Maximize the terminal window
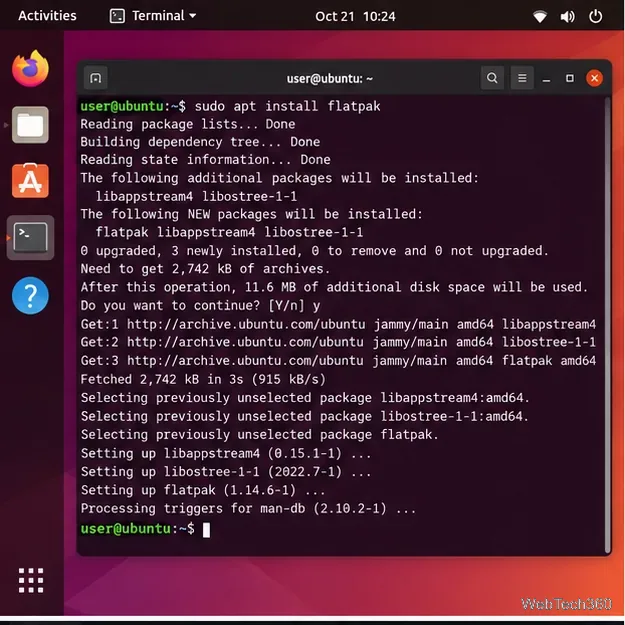Image resolution: width=625 pixels, height=625 pixels. coord(570,78)
